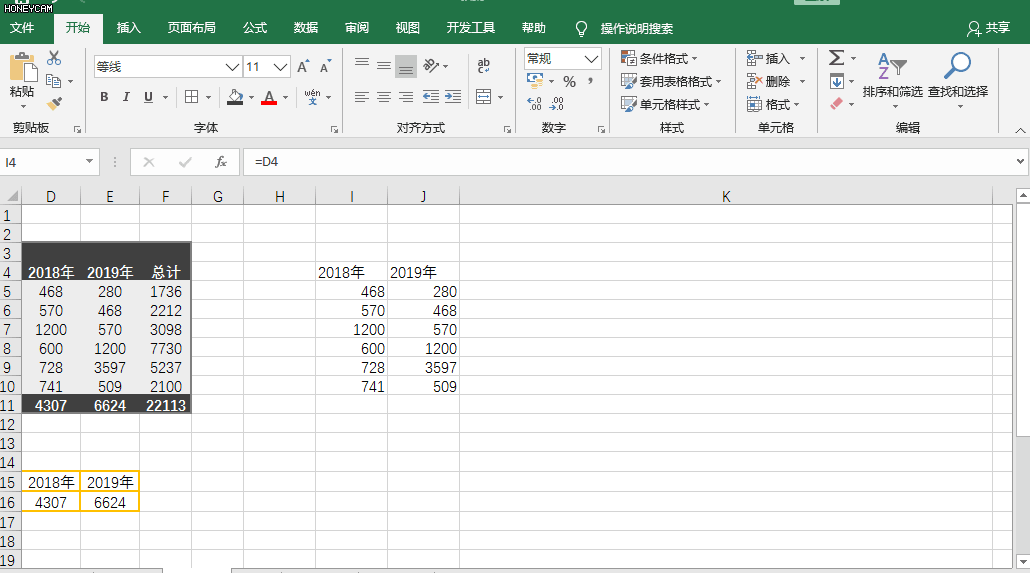The height and width of the screenshot is (573, 1030).
Task: Toggle Middle Align
Action: (384, 65)
